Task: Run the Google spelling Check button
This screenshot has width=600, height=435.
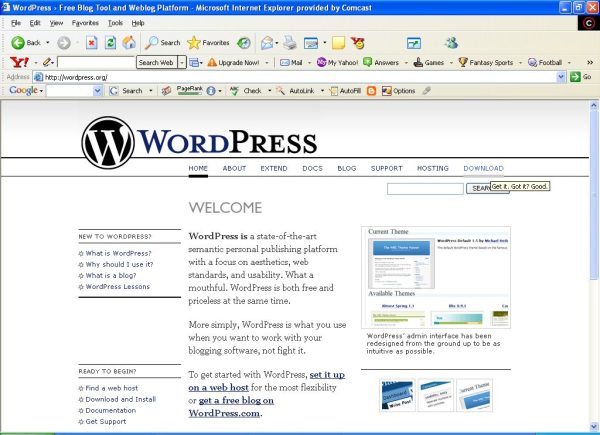Action: 246,91
